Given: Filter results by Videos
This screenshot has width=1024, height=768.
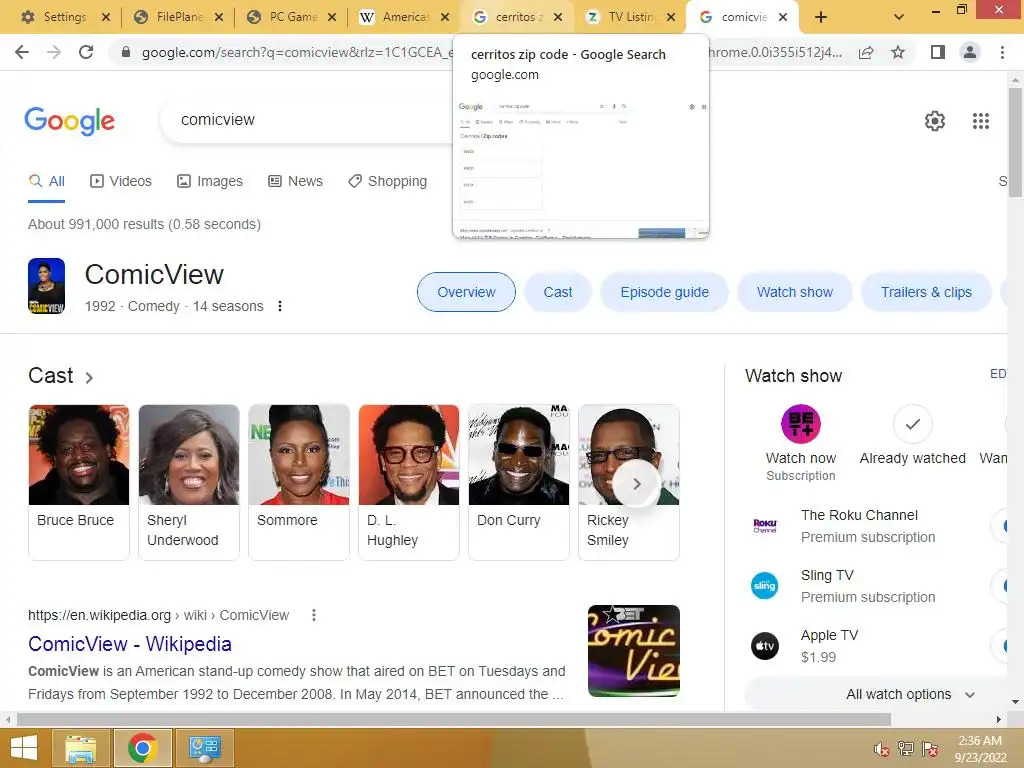Looking at the screenshot, I should click(x=121, y=181).
